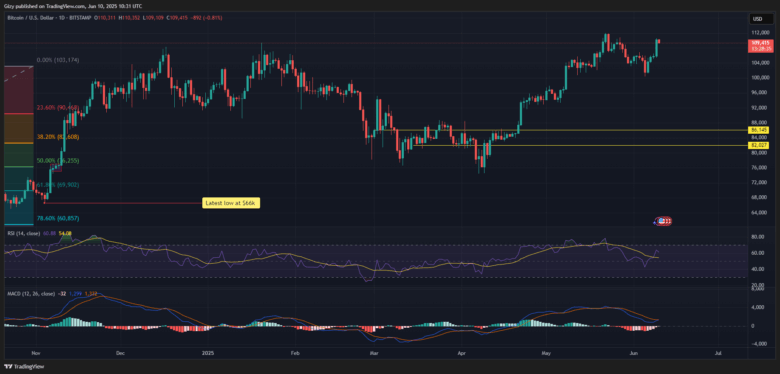
Task: Select the 61.80% Fibonacci level label
Action: tap(58, 185)
